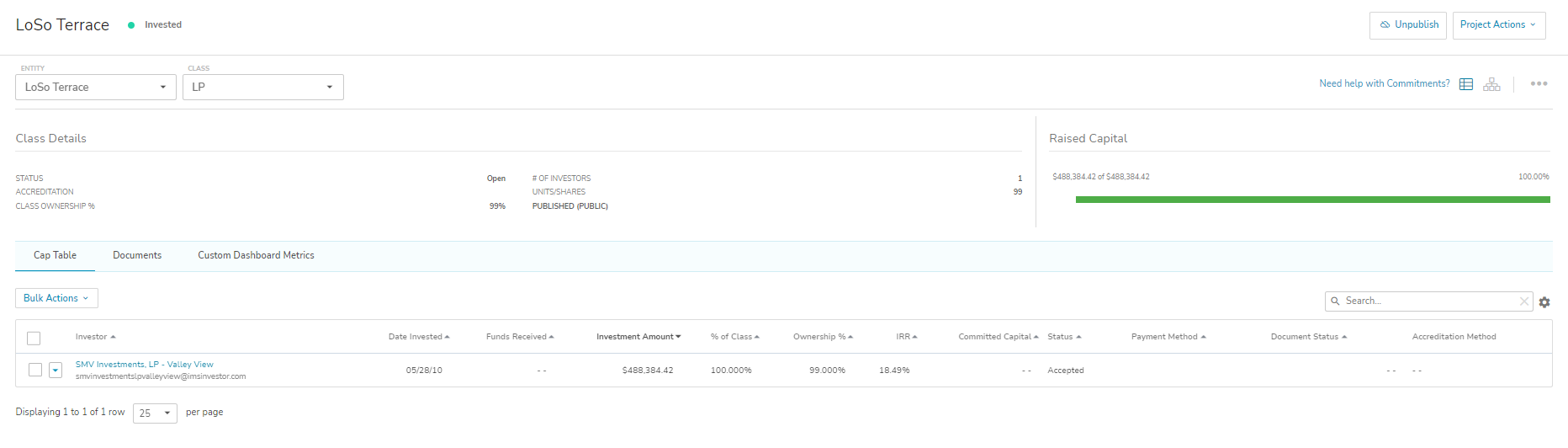Select the SMV Investments row checkbox
The height and width of the screenshot is (448, 1568).
35,370
